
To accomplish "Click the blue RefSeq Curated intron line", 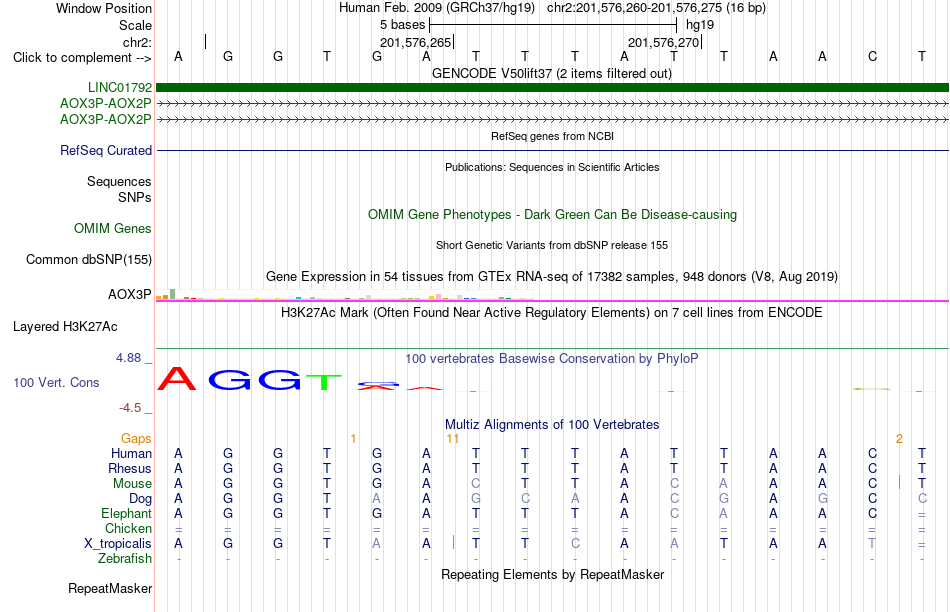I will pos(552,150).
